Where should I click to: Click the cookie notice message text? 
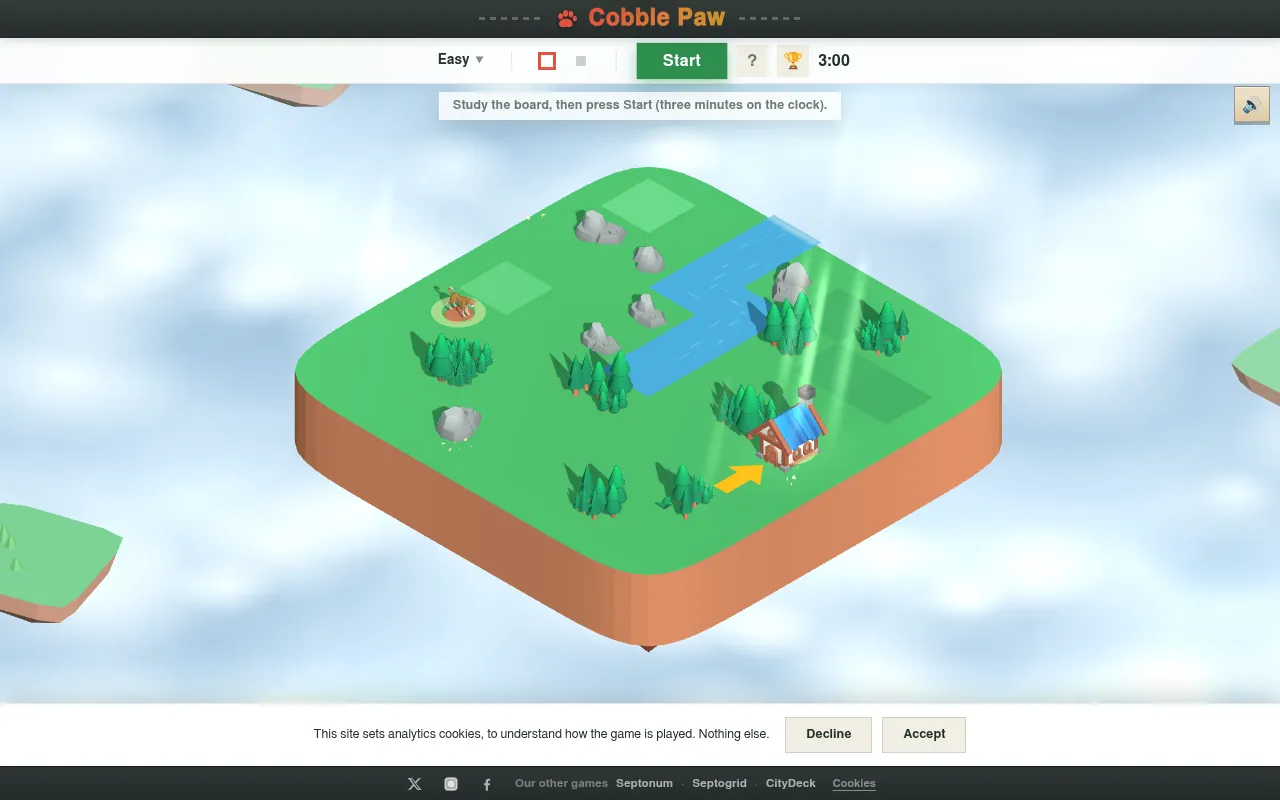click(541, 734)
